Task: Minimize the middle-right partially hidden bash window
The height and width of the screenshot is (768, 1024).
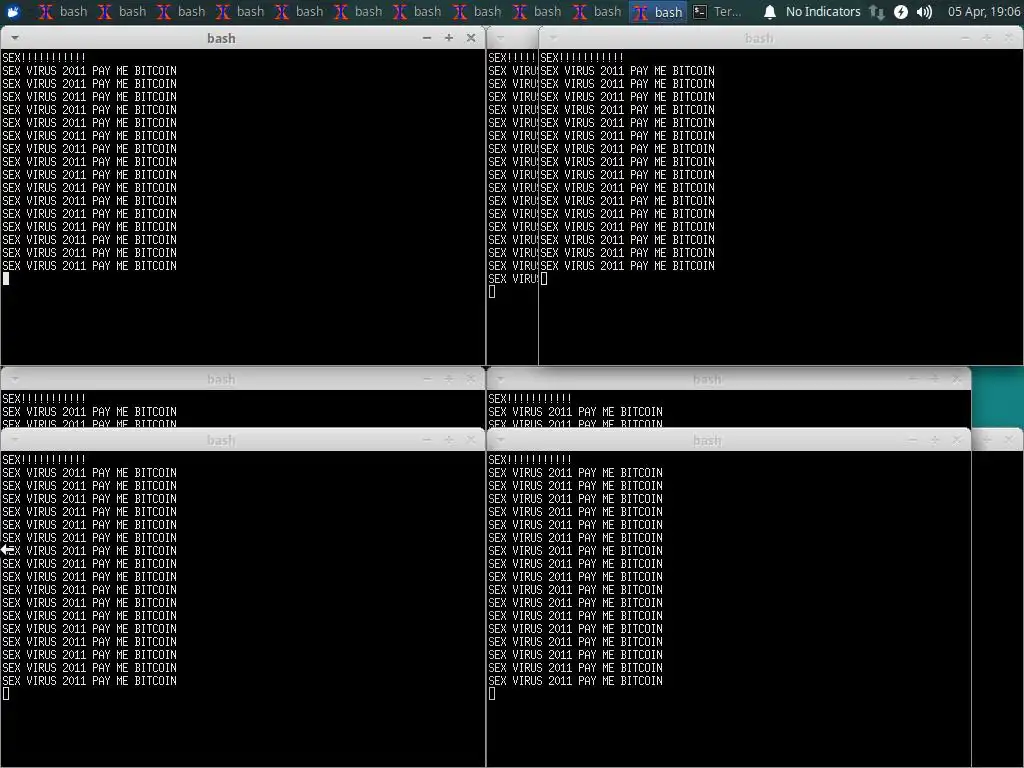Action: tap(912, 379)
